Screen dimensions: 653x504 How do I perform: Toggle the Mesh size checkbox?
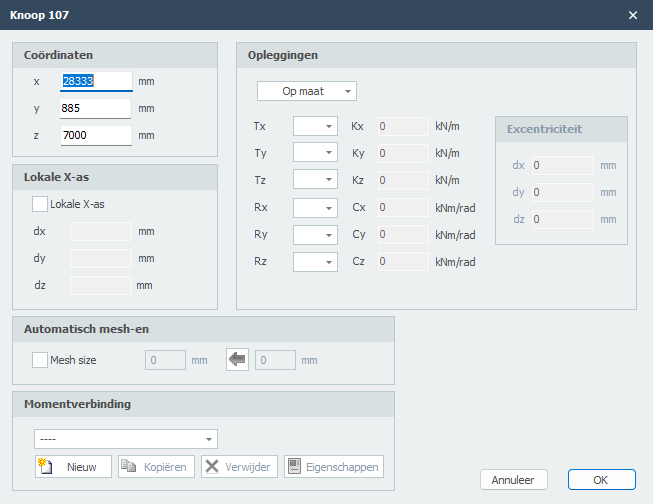click(x=40, y=360)
